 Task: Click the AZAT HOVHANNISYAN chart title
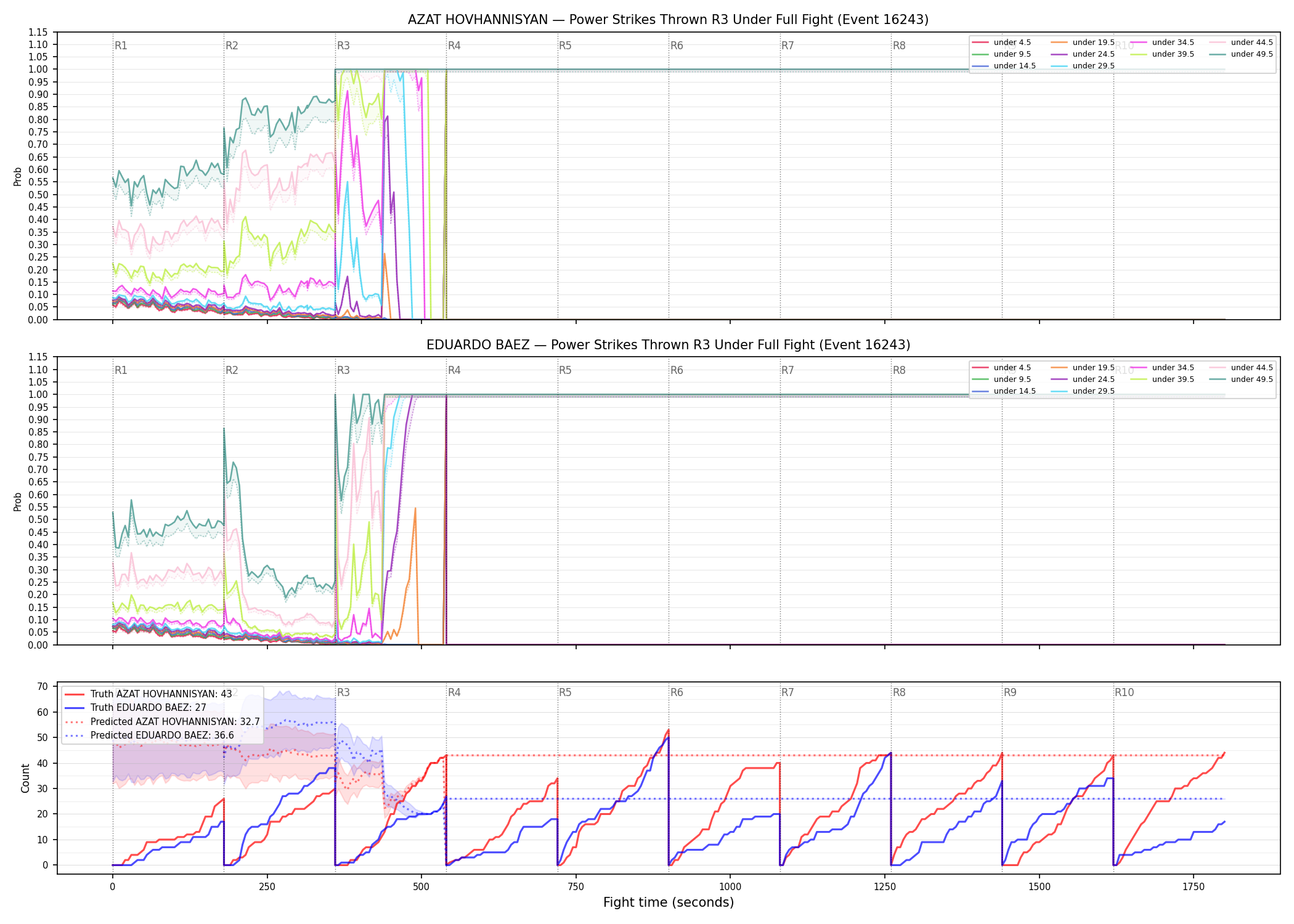(x=668, y=20)
